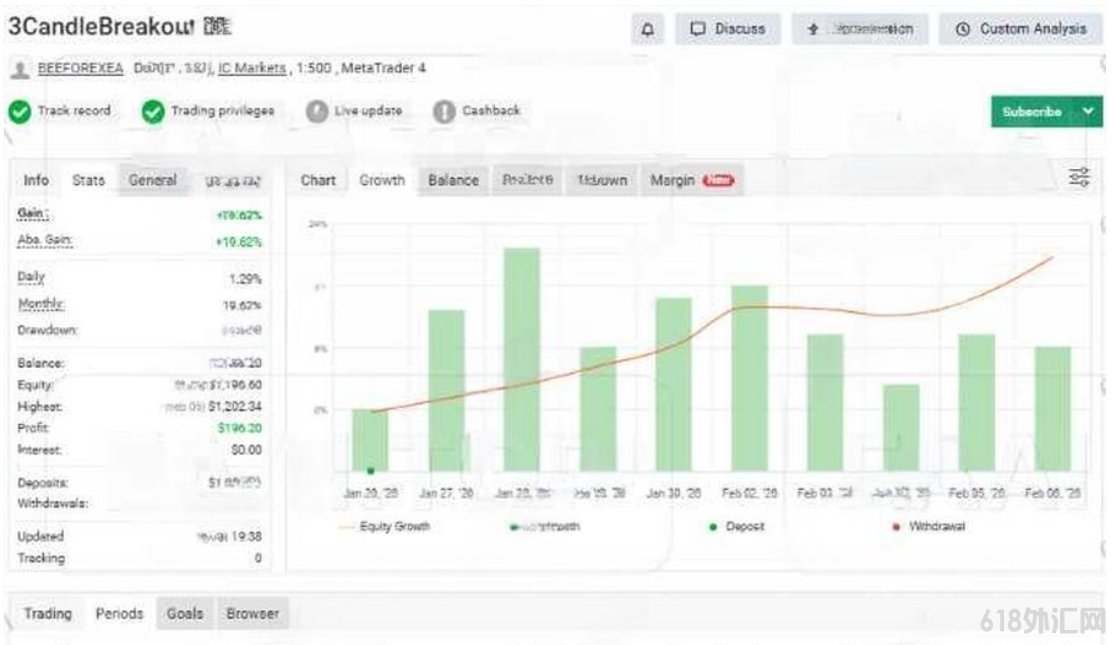Click the Trading privileges verified checkmark

(x=153, y=111)
